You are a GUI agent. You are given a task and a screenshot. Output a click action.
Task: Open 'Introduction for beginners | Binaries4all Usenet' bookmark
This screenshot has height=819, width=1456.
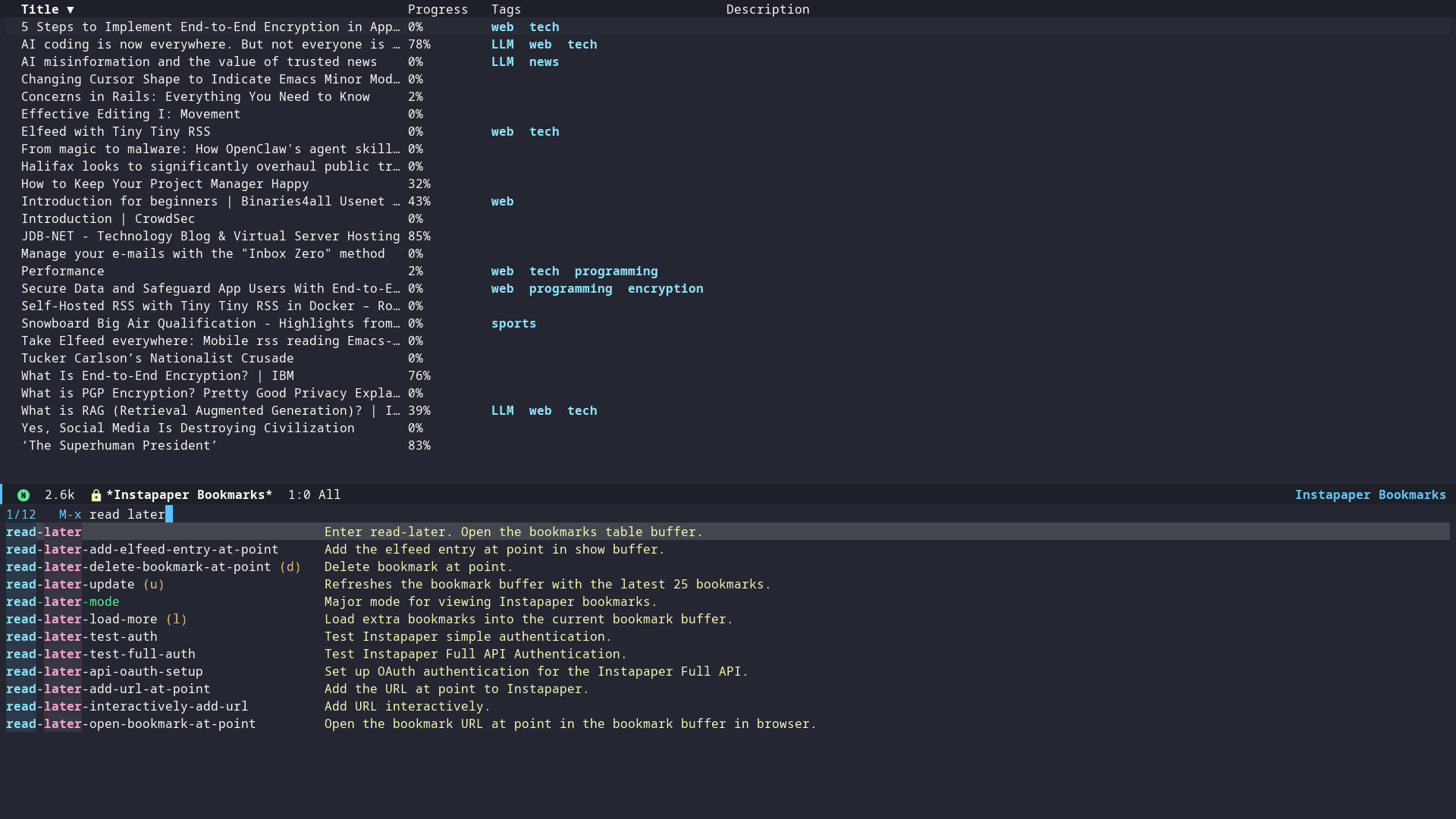click(211, 202)
